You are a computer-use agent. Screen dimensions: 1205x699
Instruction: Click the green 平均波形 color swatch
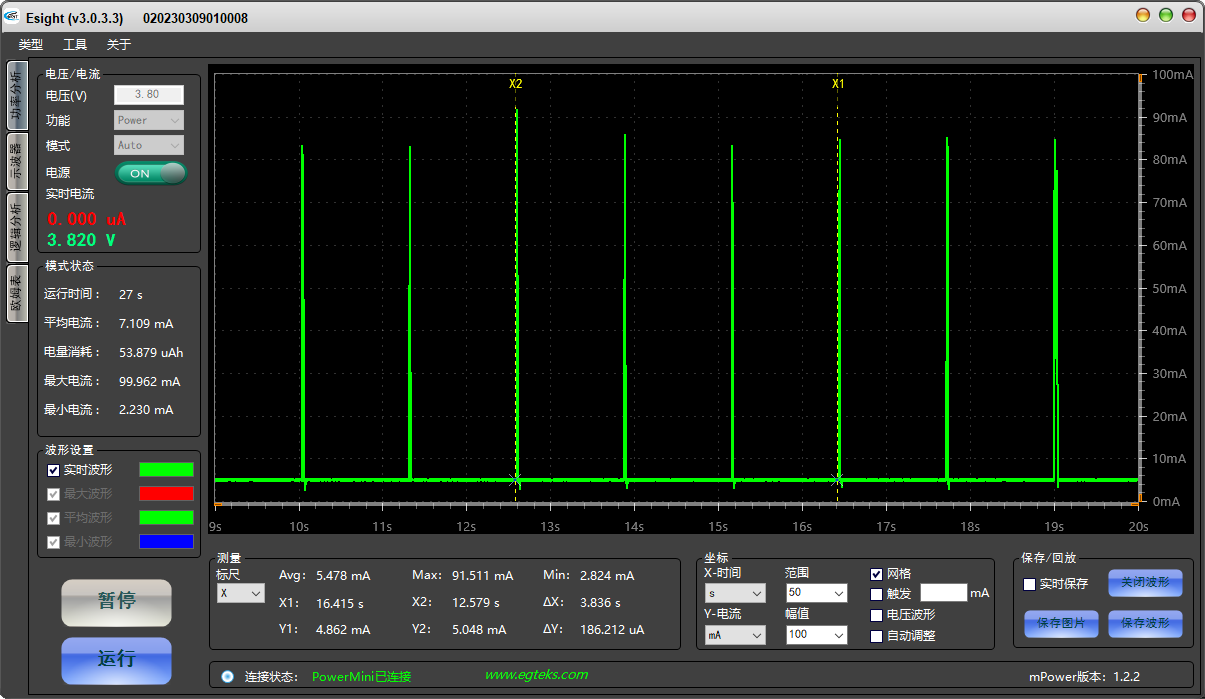pos(166,518)
